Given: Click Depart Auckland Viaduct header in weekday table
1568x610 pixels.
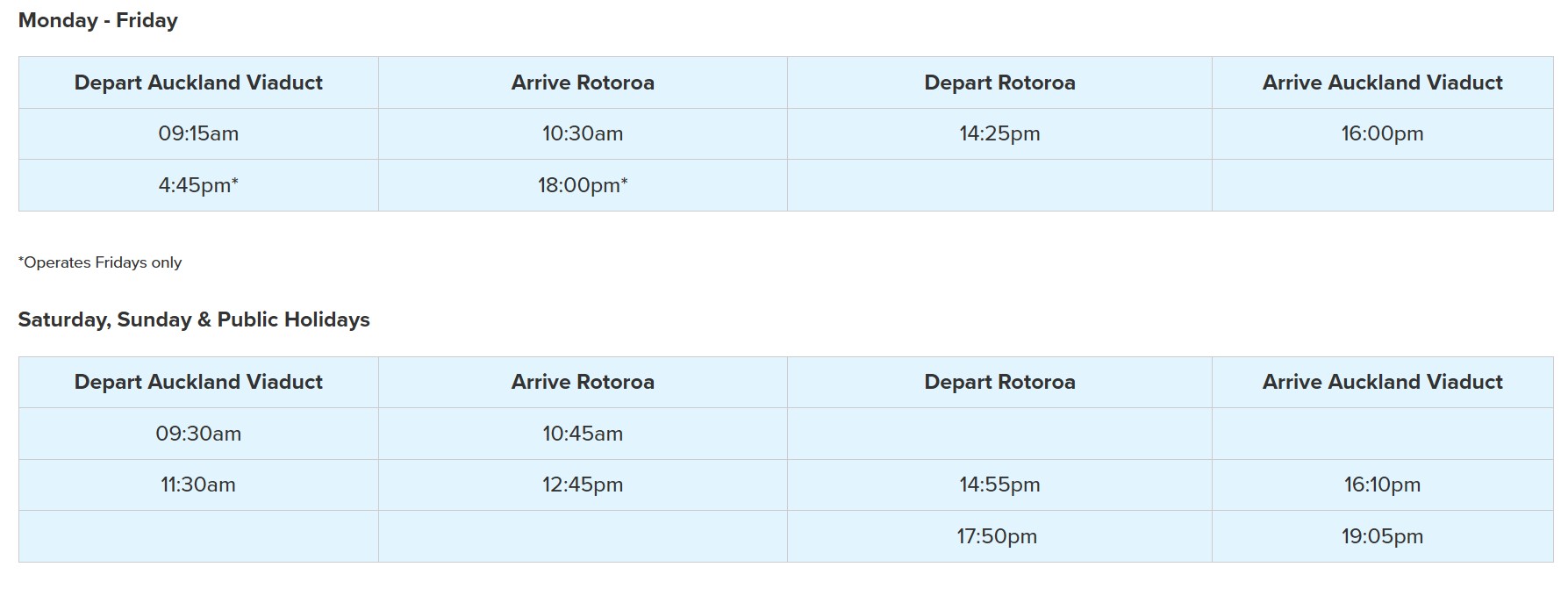Looking at the screenshot, I should [198, 83].
